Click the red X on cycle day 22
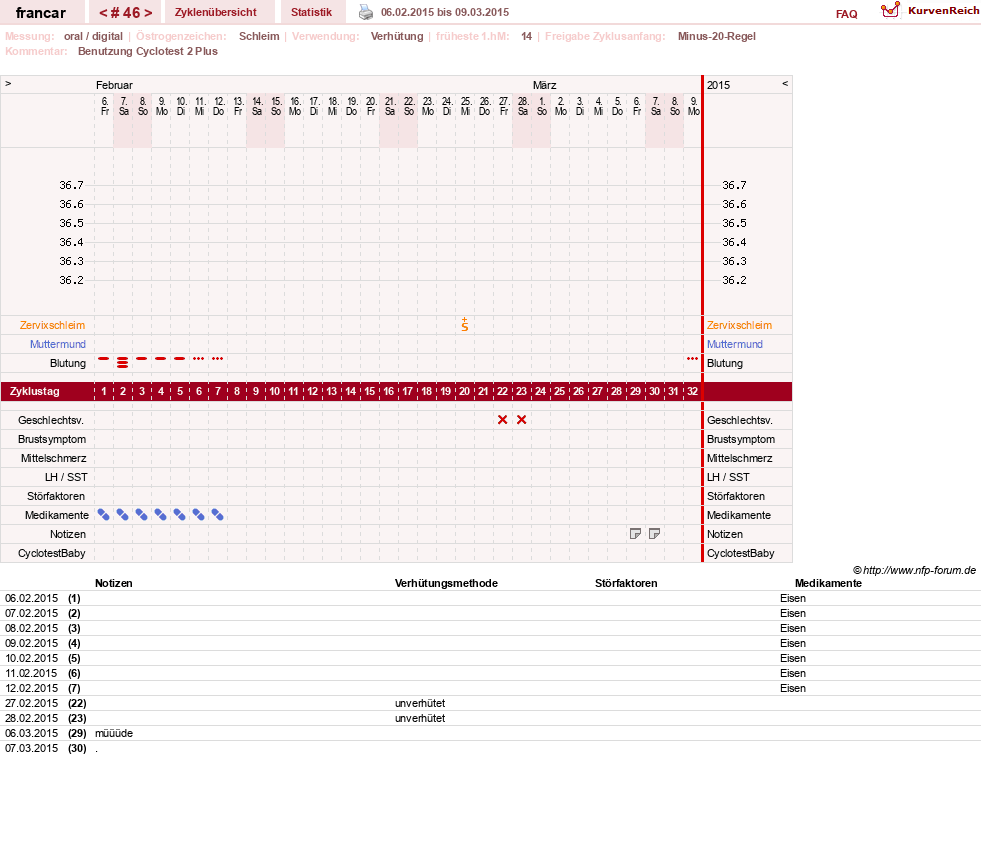This screenshot has width=981, height=862. (x=502, y=420)
